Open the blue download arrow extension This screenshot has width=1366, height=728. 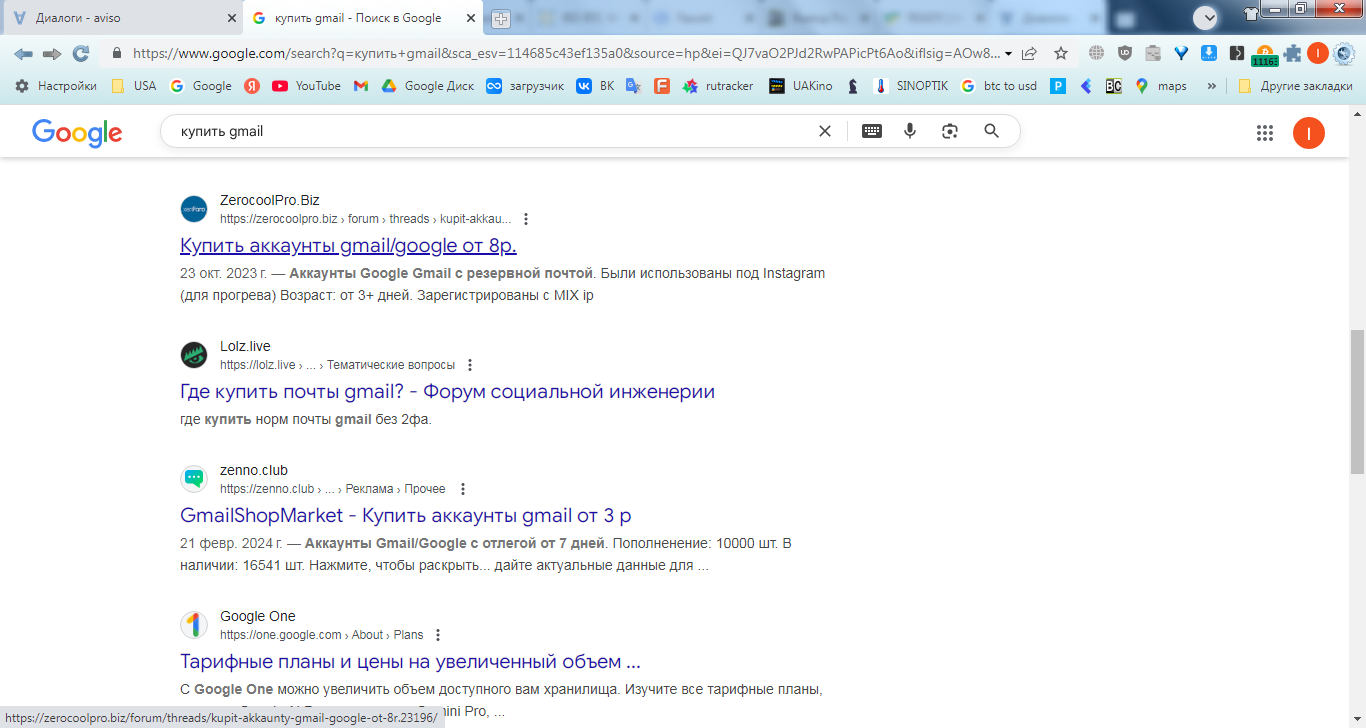tap(1209, 54)
